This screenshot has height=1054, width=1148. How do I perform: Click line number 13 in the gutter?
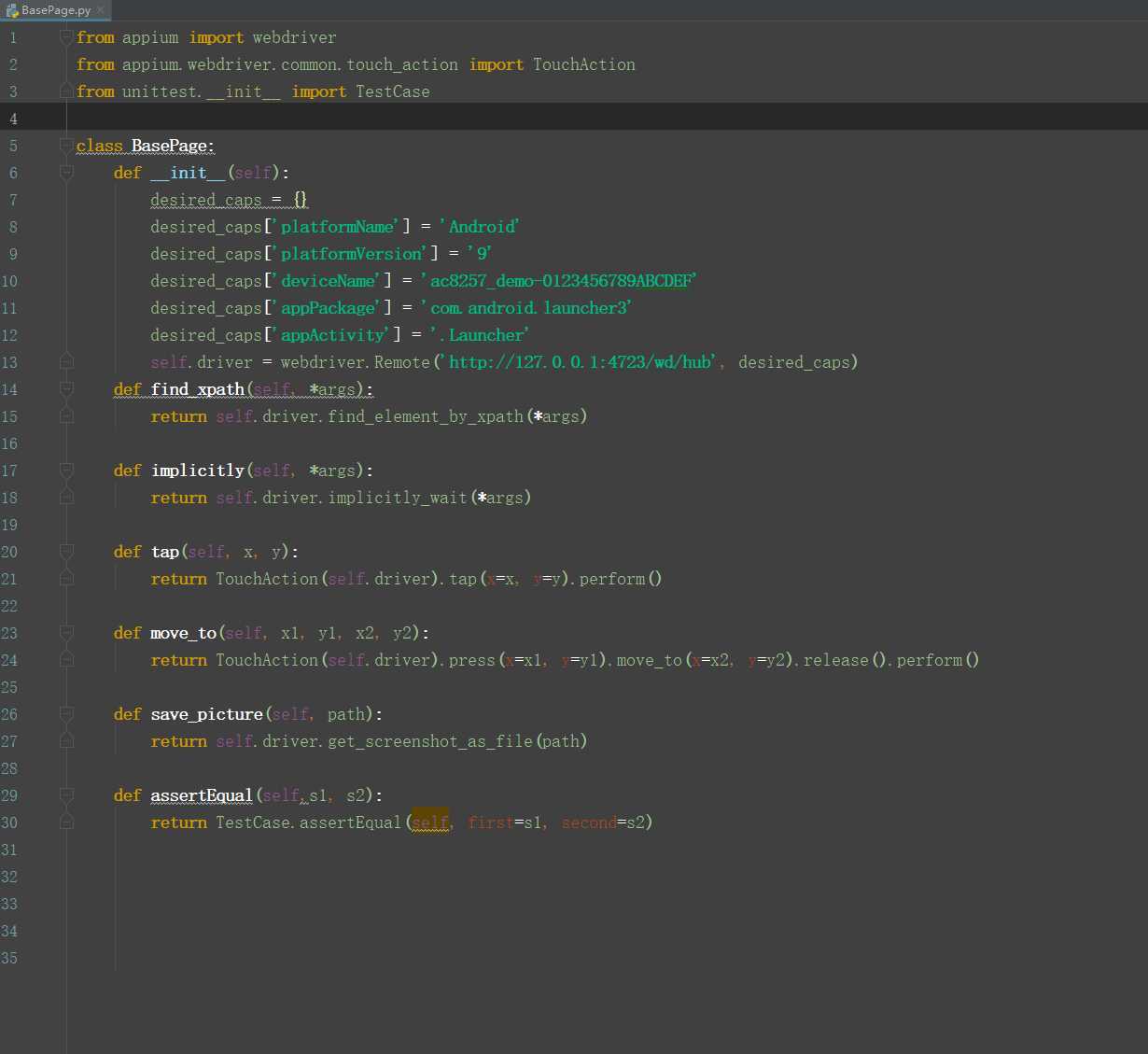click(x=9, y=362)
